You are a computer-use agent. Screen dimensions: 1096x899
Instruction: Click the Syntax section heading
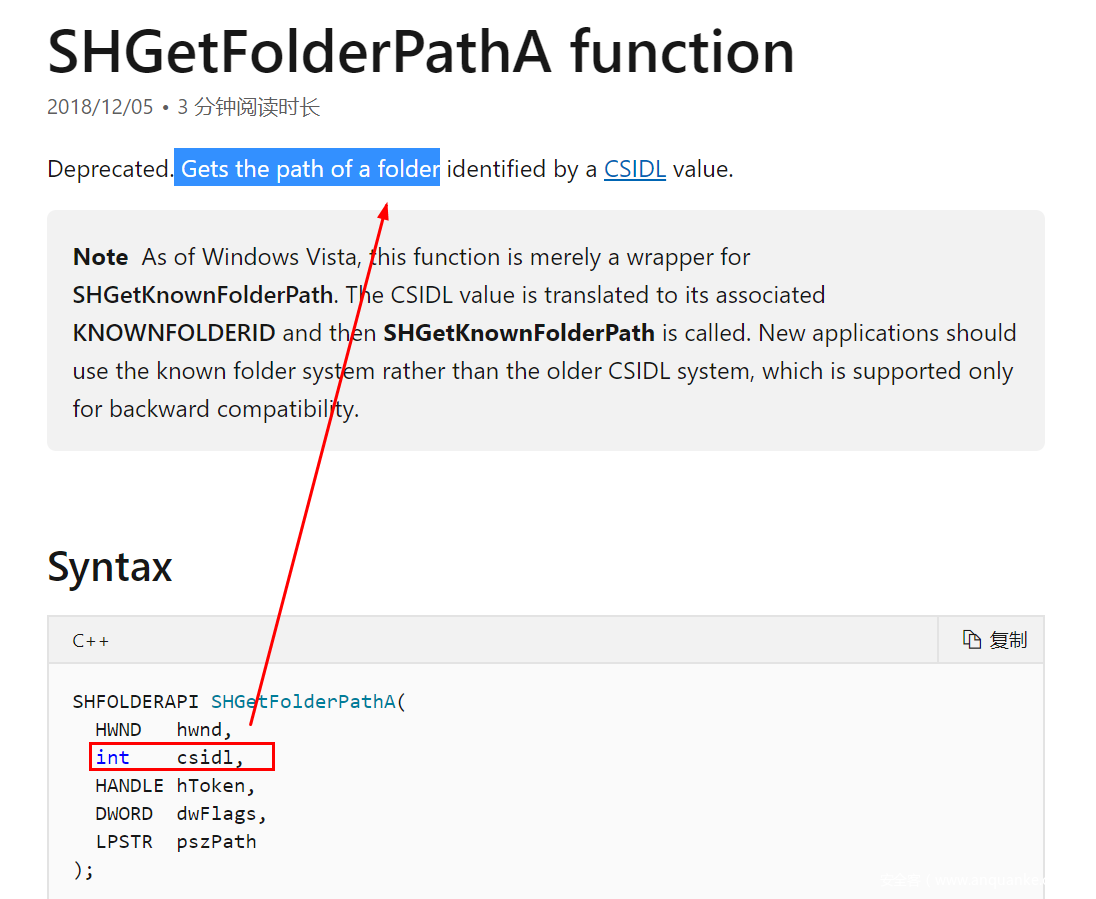click(110, 567)
